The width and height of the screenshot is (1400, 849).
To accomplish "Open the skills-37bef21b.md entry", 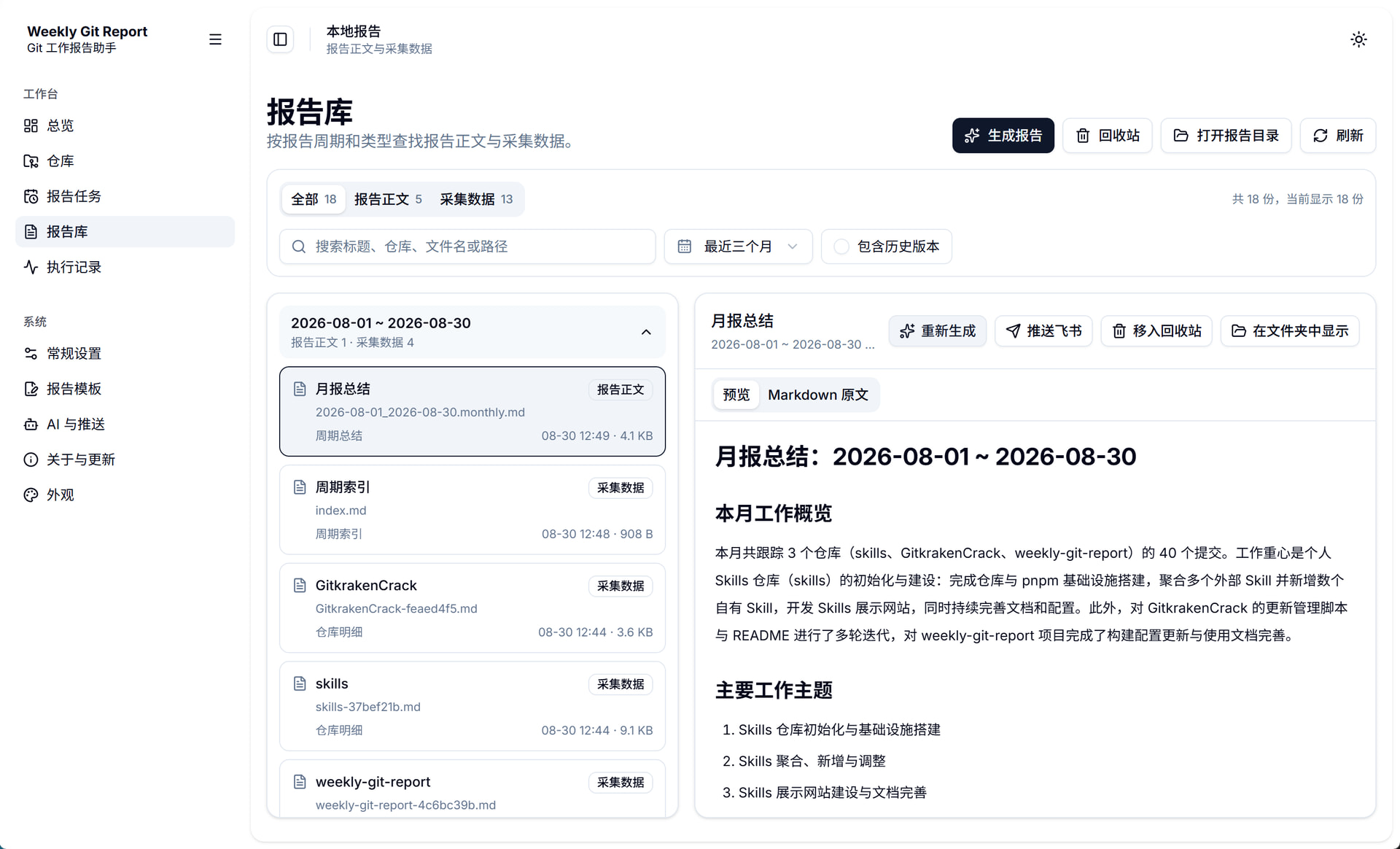I will coord(472,706).
